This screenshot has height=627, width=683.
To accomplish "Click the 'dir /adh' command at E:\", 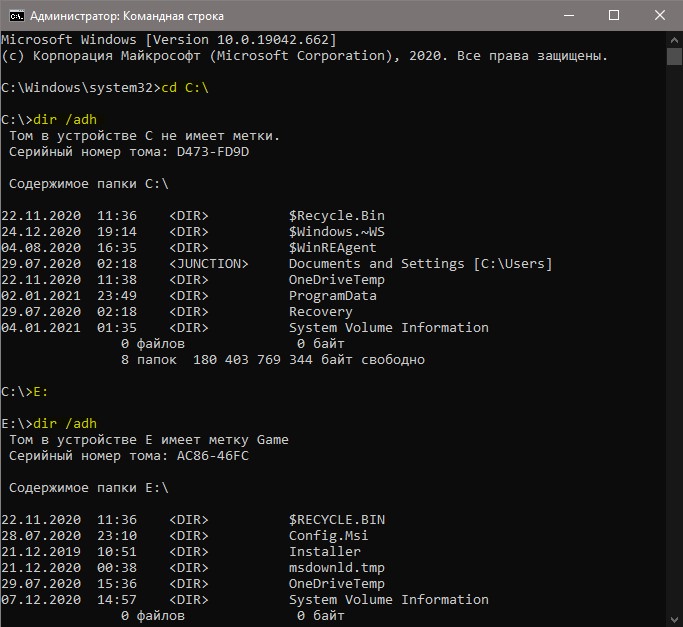I will click(65, 424).
